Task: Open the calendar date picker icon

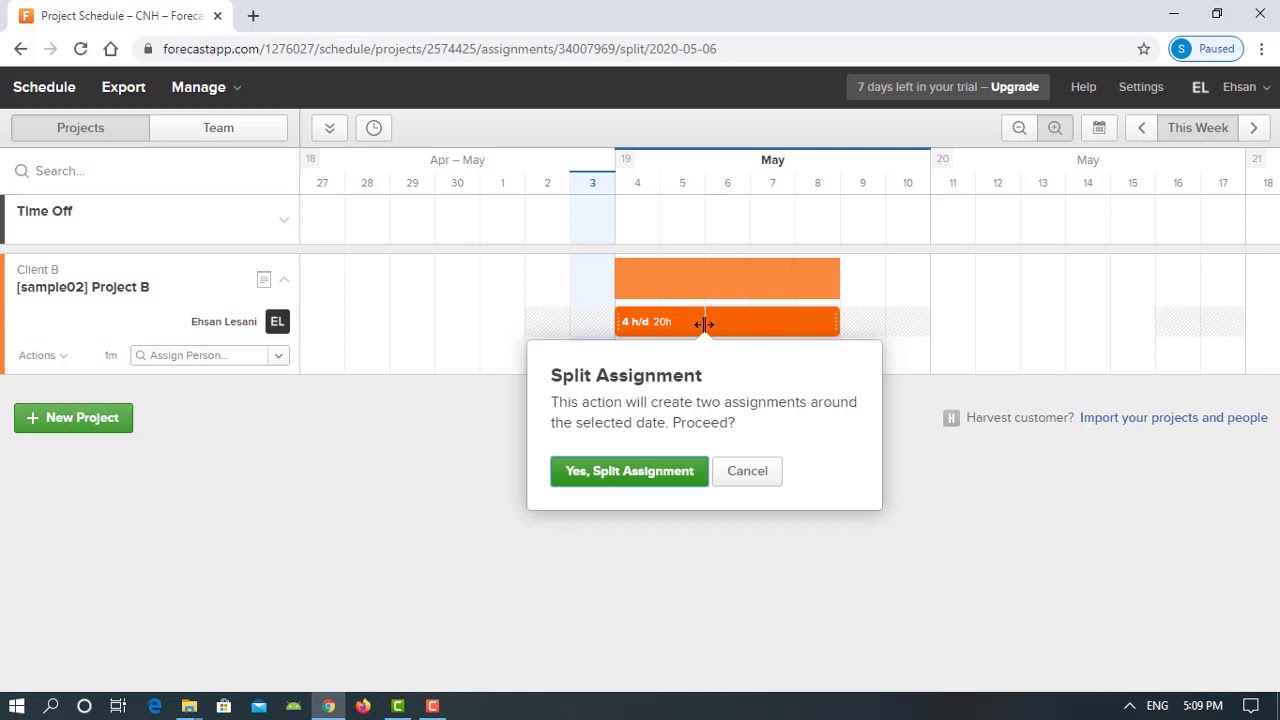Action: pyautogui.click(x=1099, y=128)
